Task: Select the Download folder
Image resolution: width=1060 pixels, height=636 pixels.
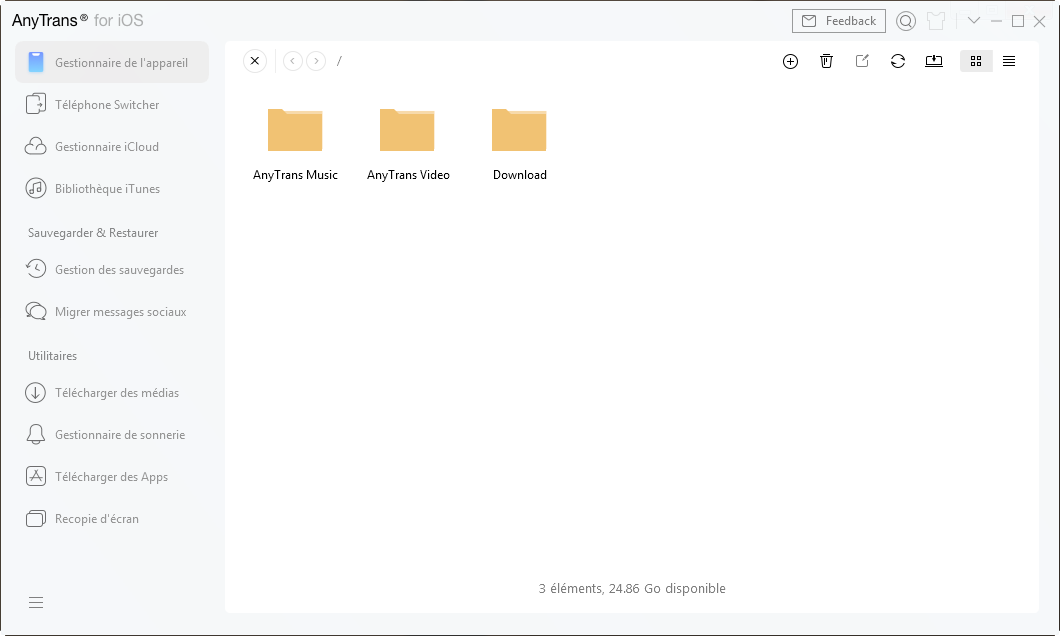Action: click(519, 144)
